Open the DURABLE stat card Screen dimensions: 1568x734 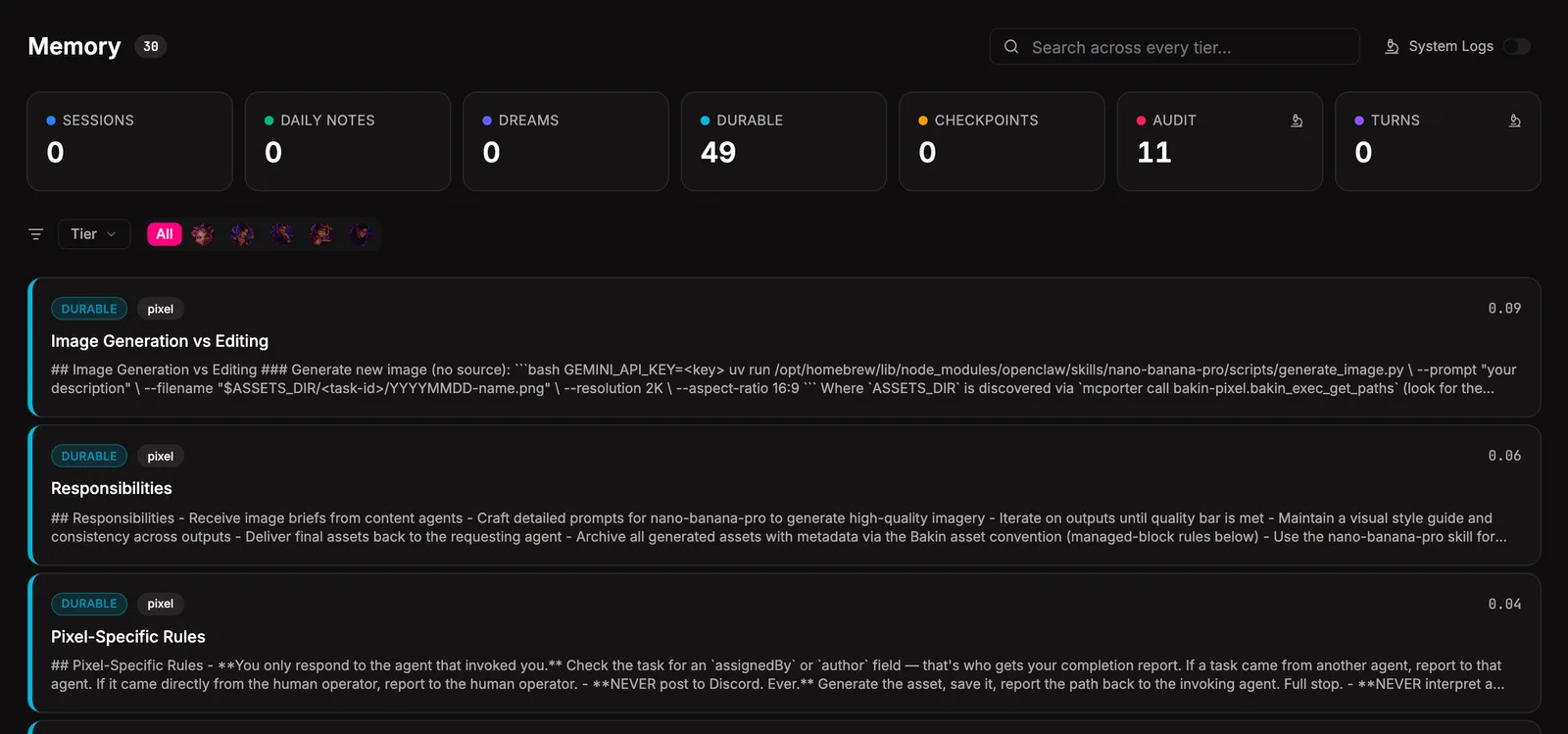pyautogui.click(x=784, y=141)
